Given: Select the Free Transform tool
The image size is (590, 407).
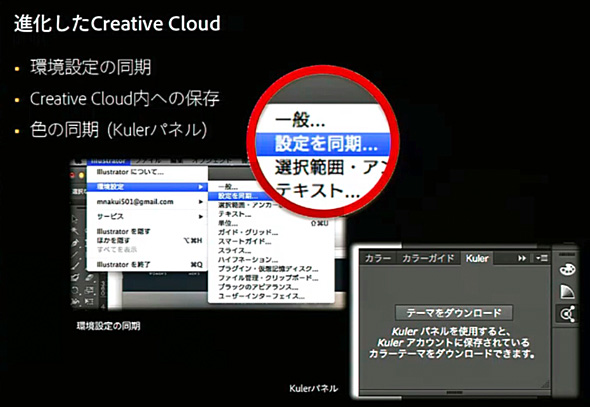Looking at the screenshot, I should pyautogui.click(x=89, y=302).
